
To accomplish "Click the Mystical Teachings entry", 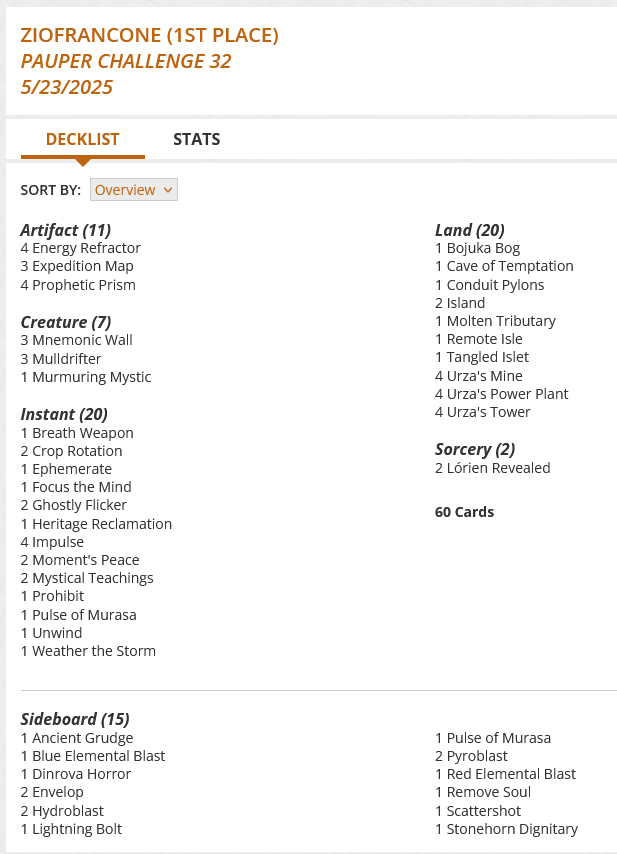I will pos(92,578).
